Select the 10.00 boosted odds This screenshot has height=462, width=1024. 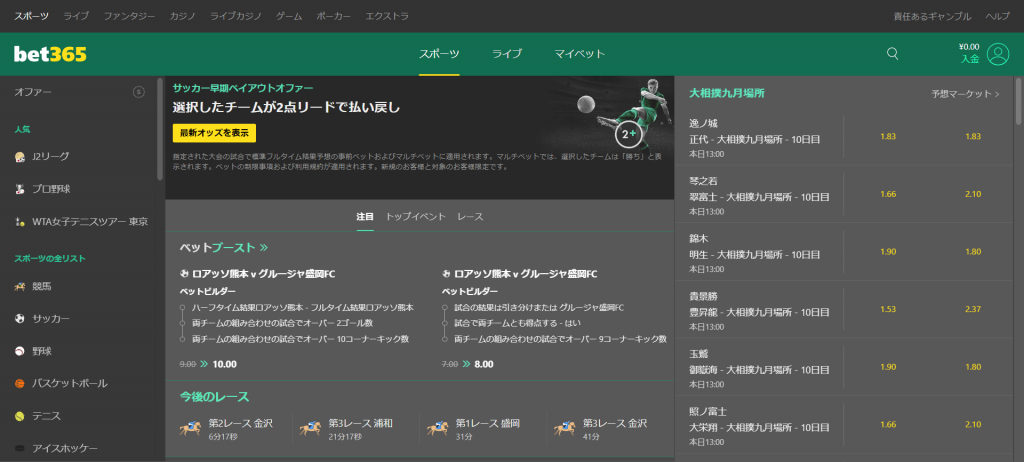pyautogui.click(x=224, y=364)
